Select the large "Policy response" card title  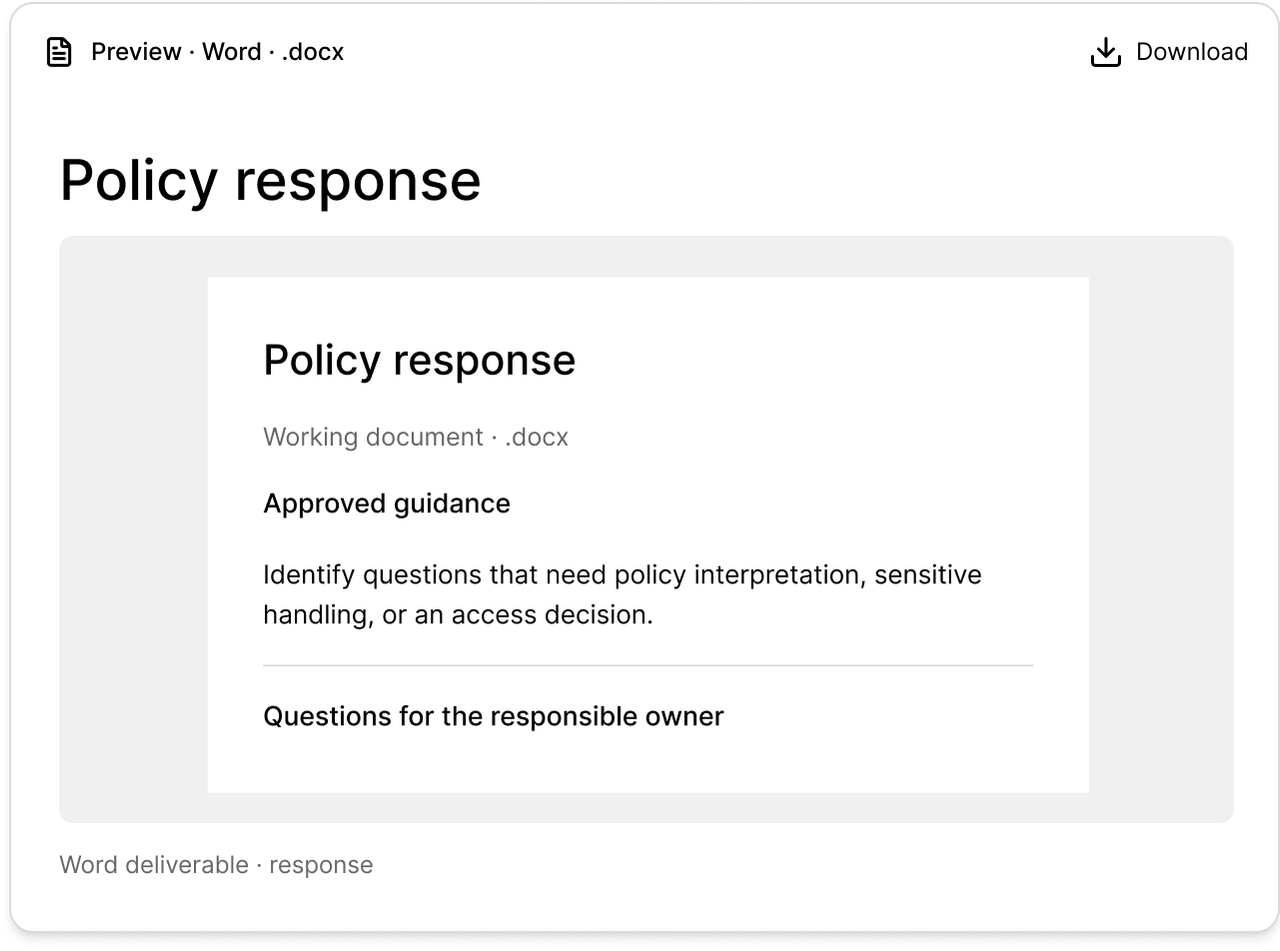271,181
